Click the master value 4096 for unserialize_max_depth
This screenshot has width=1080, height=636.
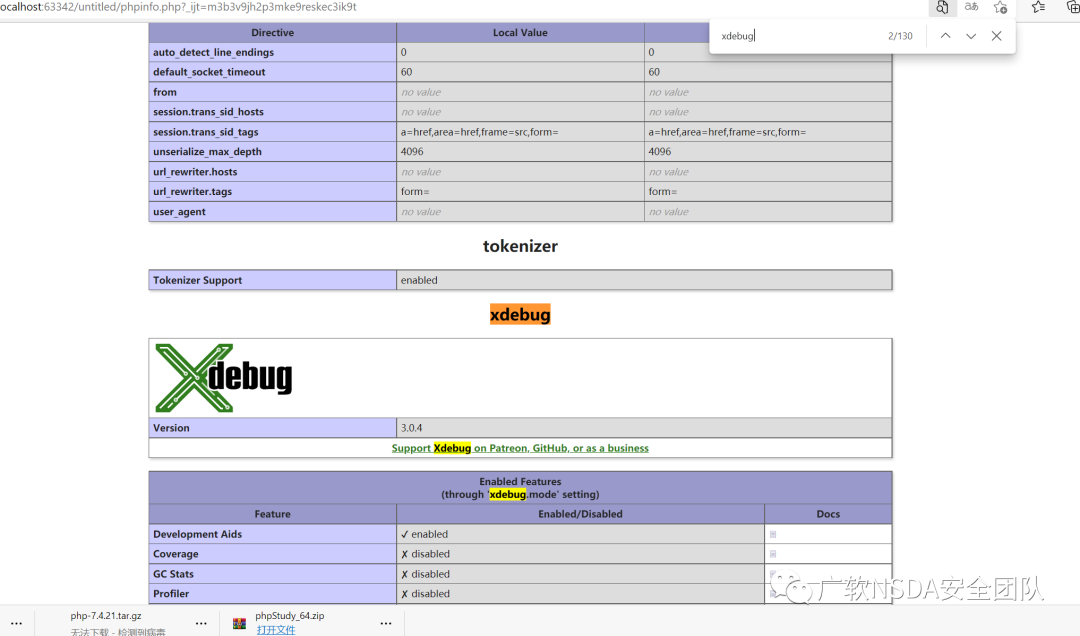[x=660, y=152]
